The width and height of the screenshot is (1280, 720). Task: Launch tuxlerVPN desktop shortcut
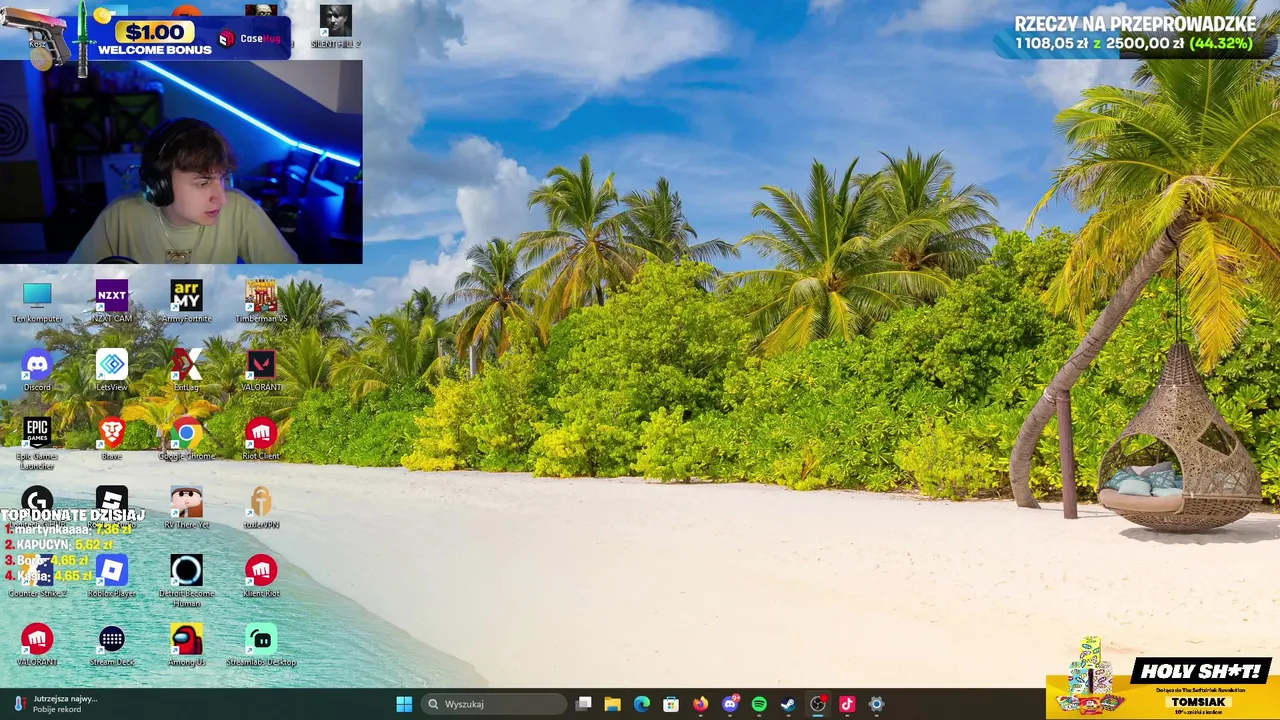(x=261, y=507)
